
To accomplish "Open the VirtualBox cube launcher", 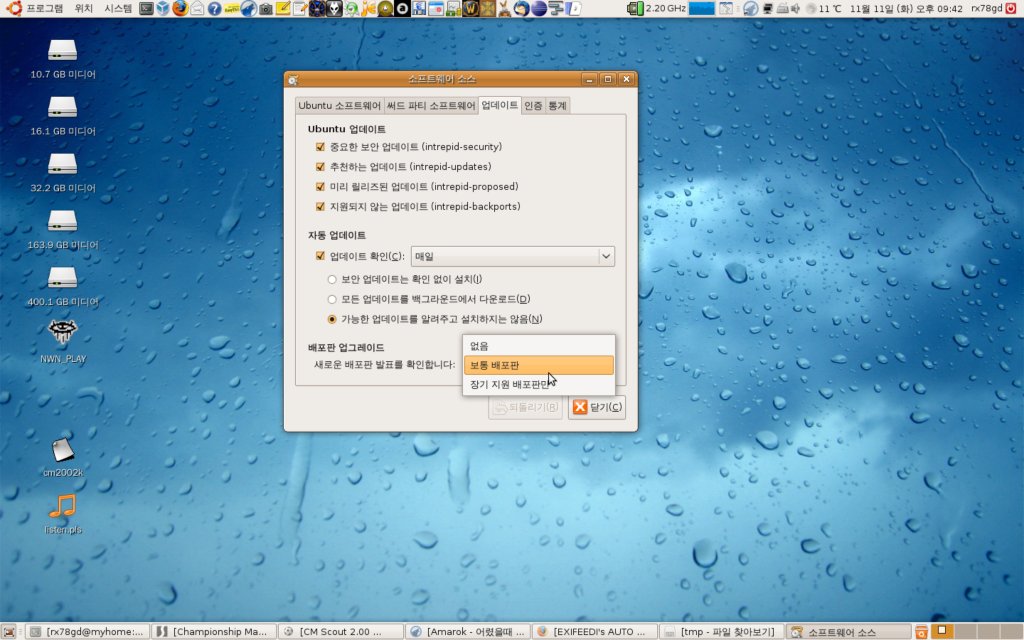I will 163,8.
